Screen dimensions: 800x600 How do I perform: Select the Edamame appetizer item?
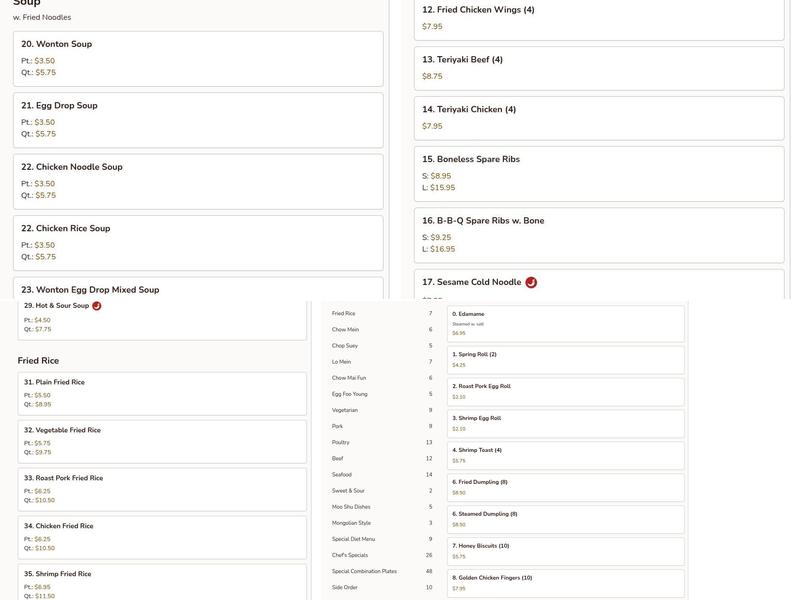click(565, 324)
